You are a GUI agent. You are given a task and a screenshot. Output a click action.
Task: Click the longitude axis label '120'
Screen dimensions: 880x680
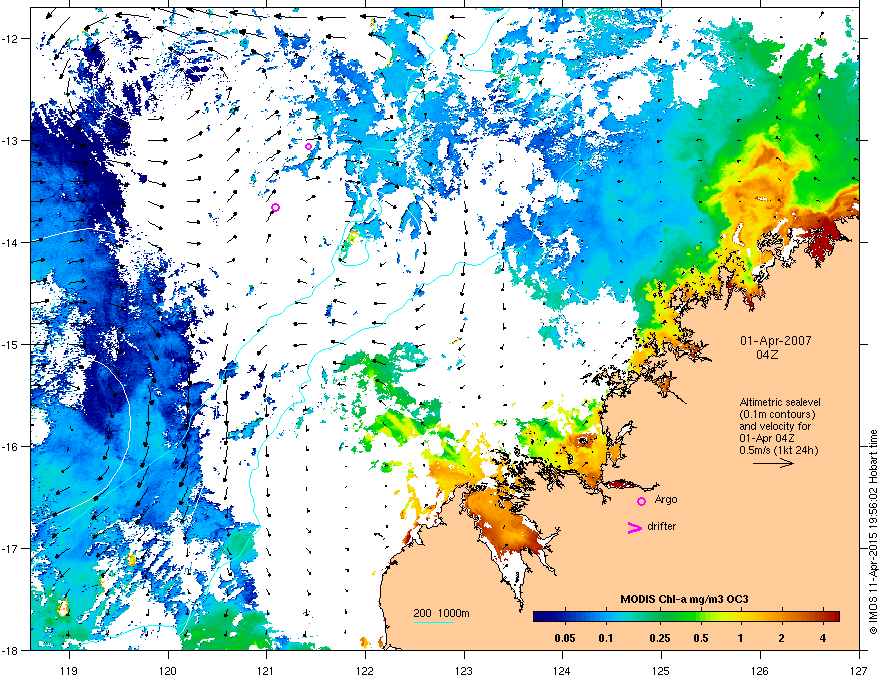pos(168,670)
